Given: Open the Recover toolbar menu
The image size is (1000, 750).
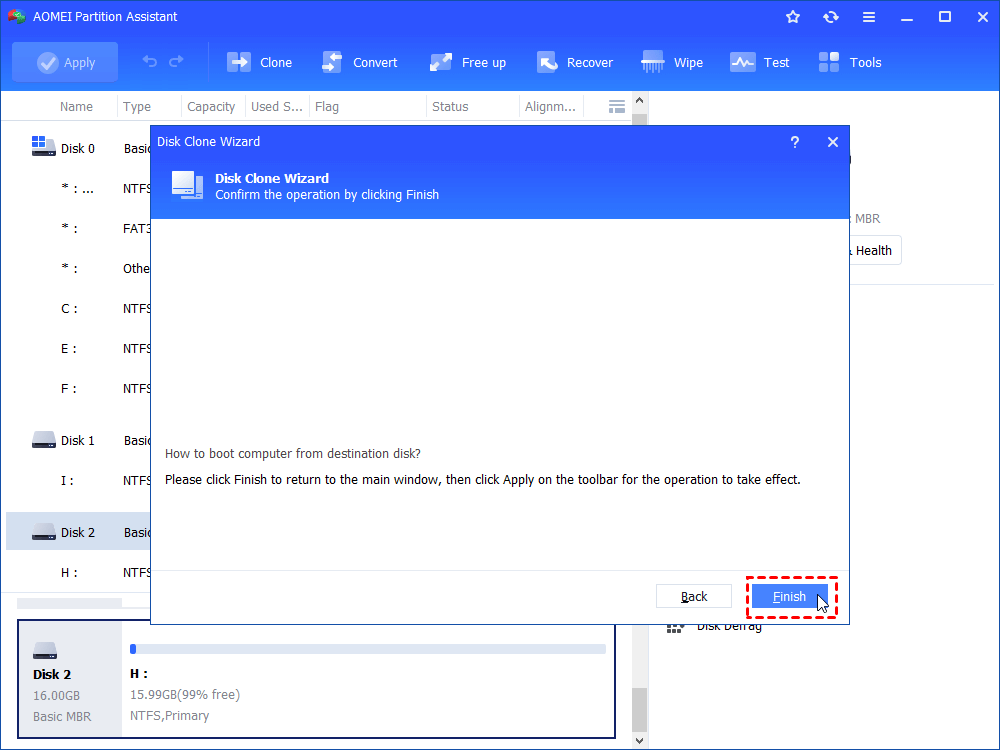Looking at the screenshot, I should [x=575, y=62].
